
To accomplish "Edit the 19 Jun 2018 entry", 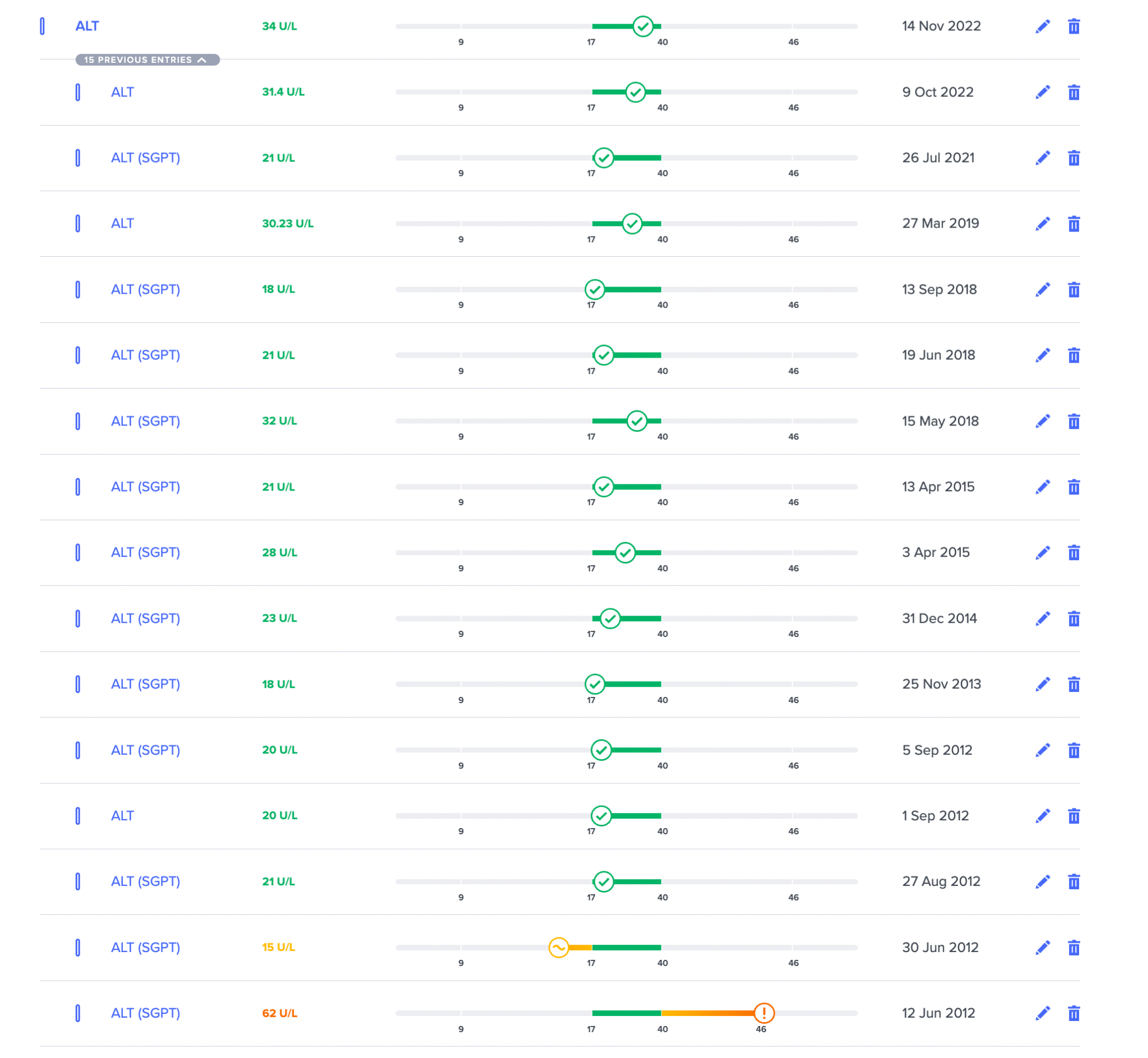I will [x=1043, y=355].
